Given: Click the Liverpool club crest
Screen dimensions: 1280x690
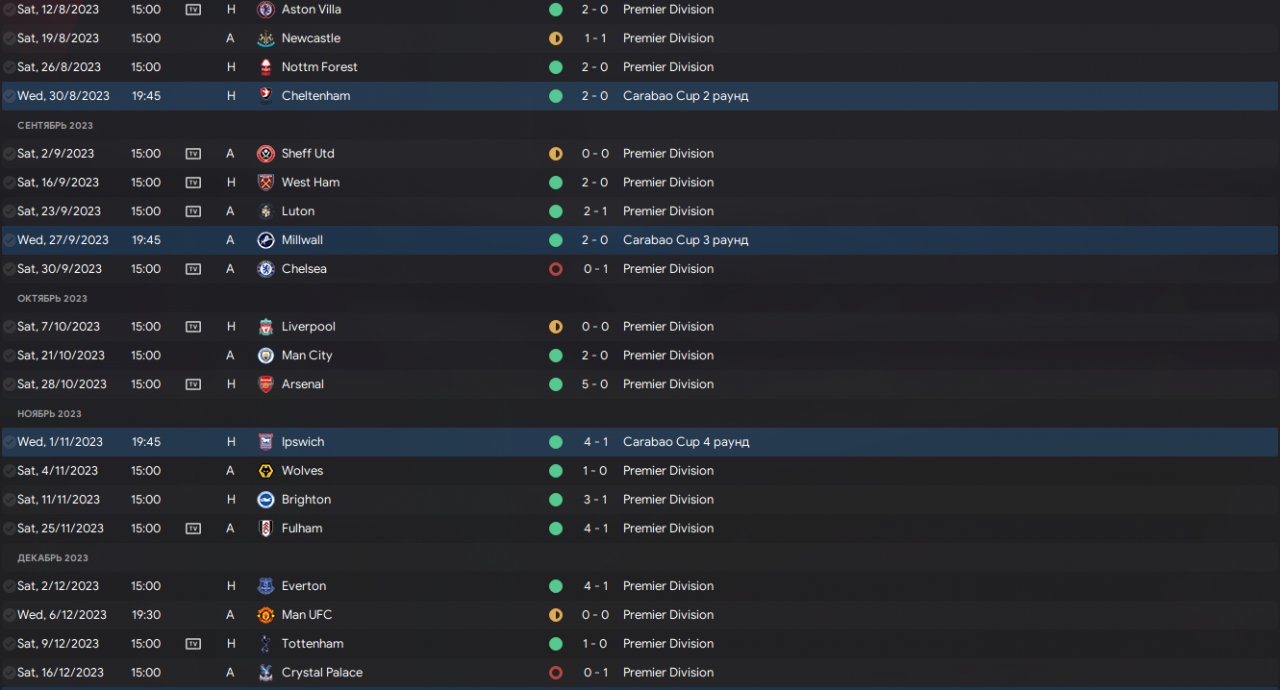Looking at the screenshot, I should (x=265, y=327).
